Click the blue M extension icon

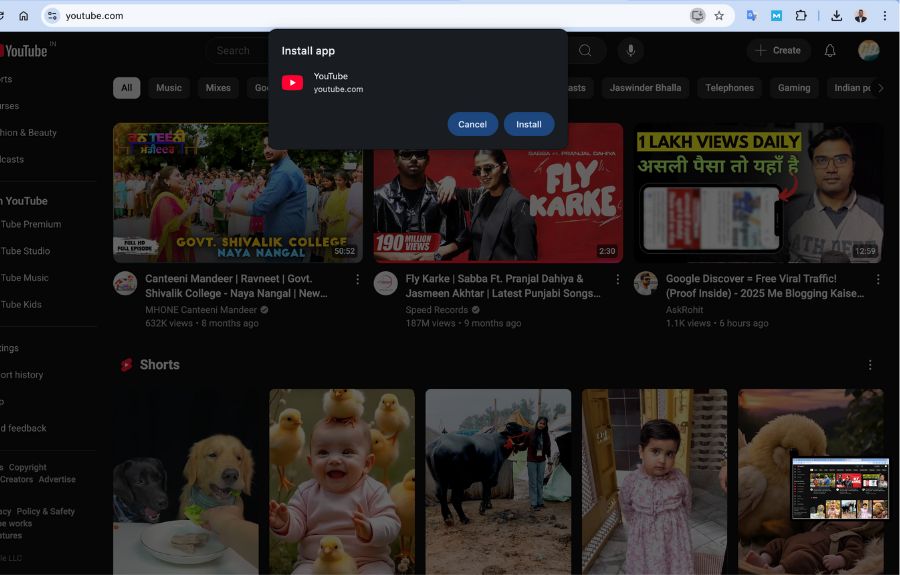click(776, 15)
